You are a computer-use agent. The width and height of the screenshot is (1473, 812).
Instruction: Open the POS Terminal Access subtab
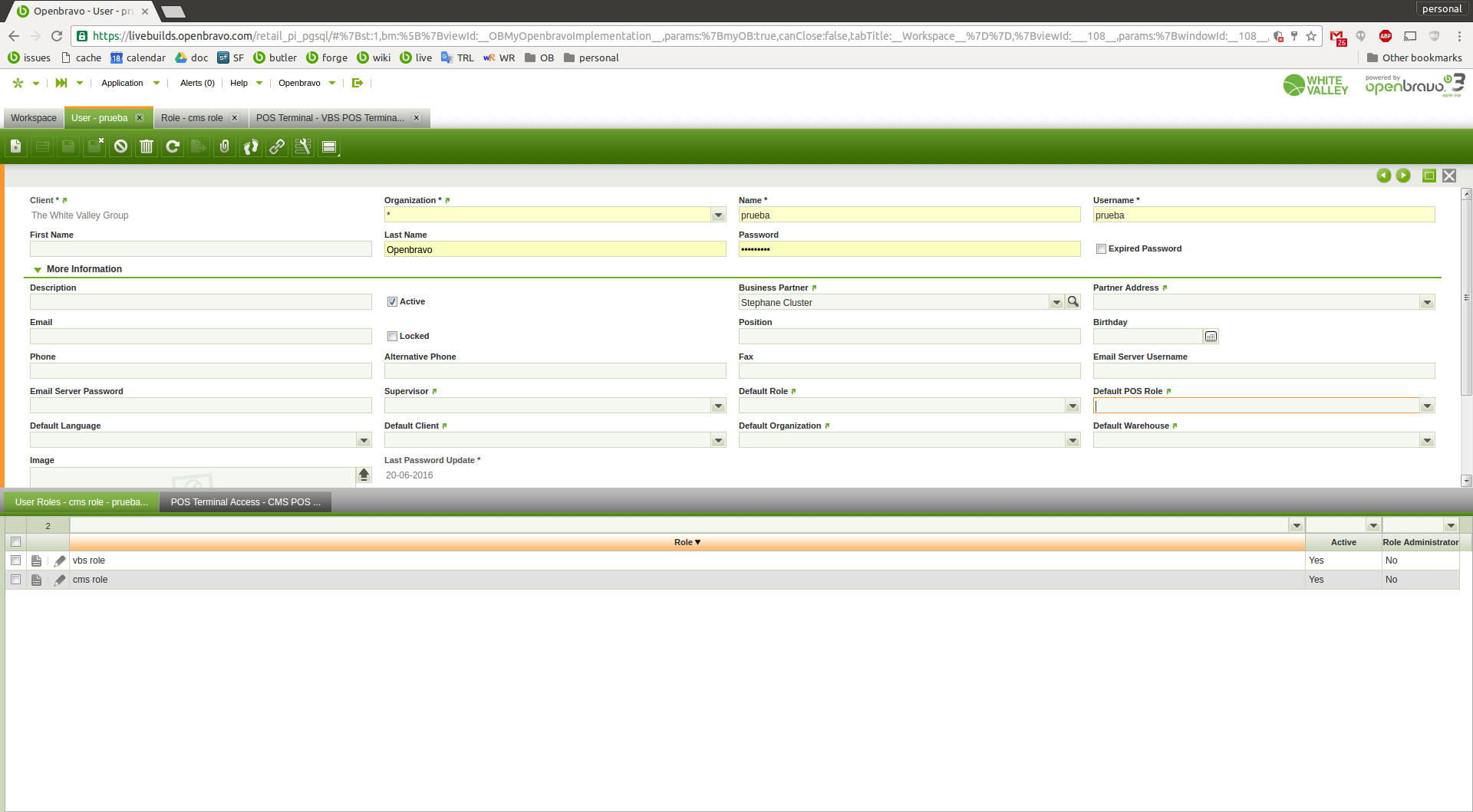click(x=245, y=502)
